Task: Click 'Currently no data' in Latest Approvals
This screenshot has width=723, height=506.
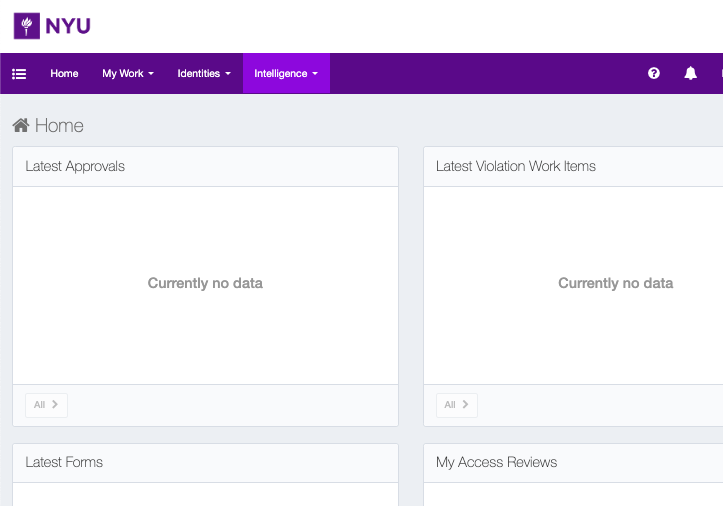Action: [x=205, y=283]
